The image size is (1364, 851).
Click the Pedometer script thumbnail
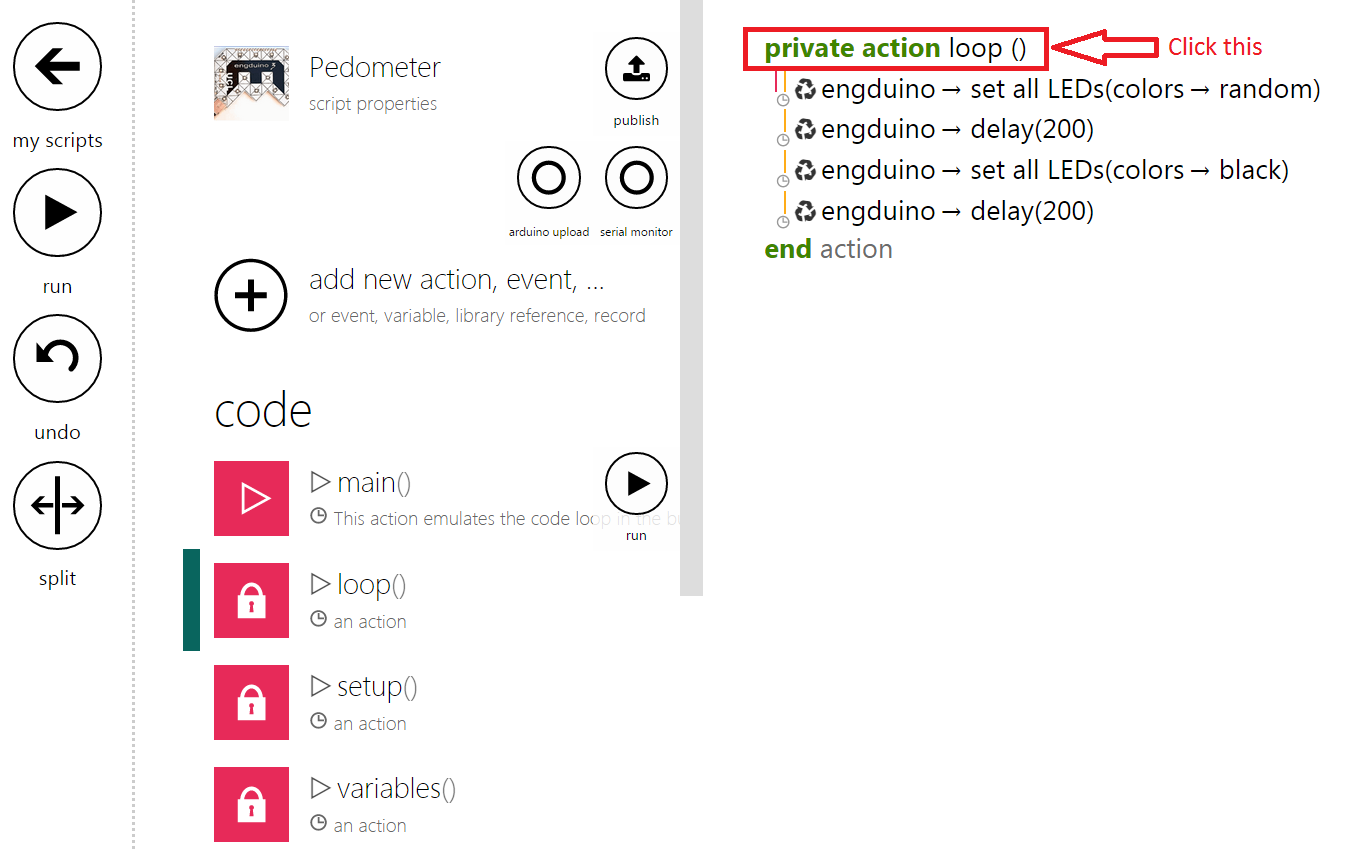(x=251, y=82)
